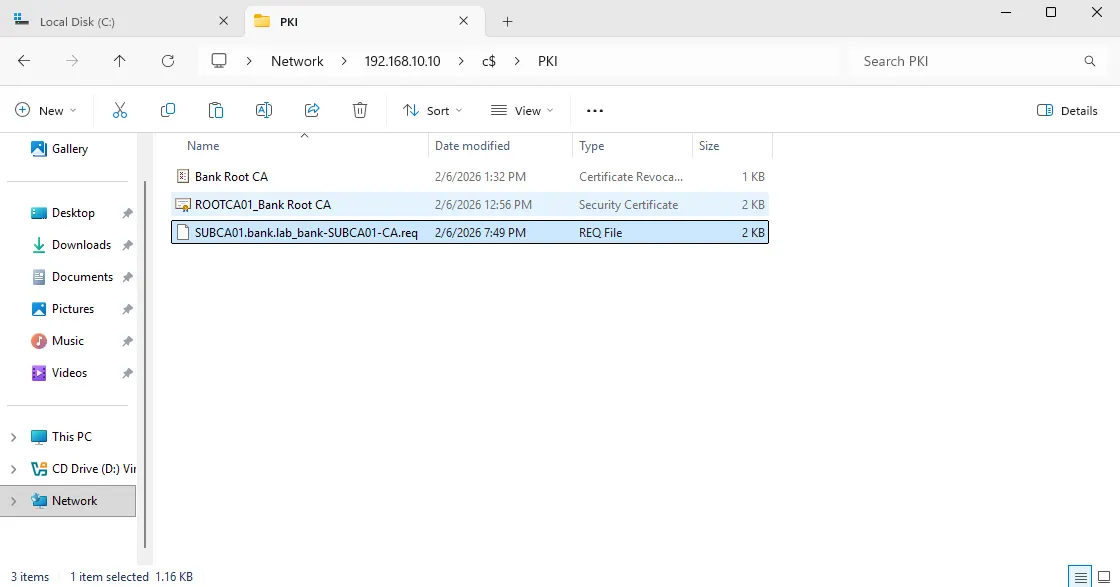Select SUBCA01.bank.lab_bank-SUBCA01-CA.req file name

click(x=306, y=232)
